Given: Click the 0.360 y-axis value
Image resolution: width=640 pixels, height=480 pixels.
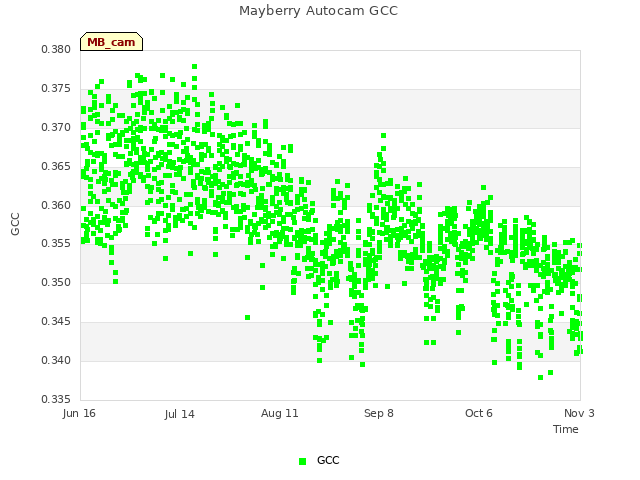Looking at the screenshot, I should (x=56, y=205).
